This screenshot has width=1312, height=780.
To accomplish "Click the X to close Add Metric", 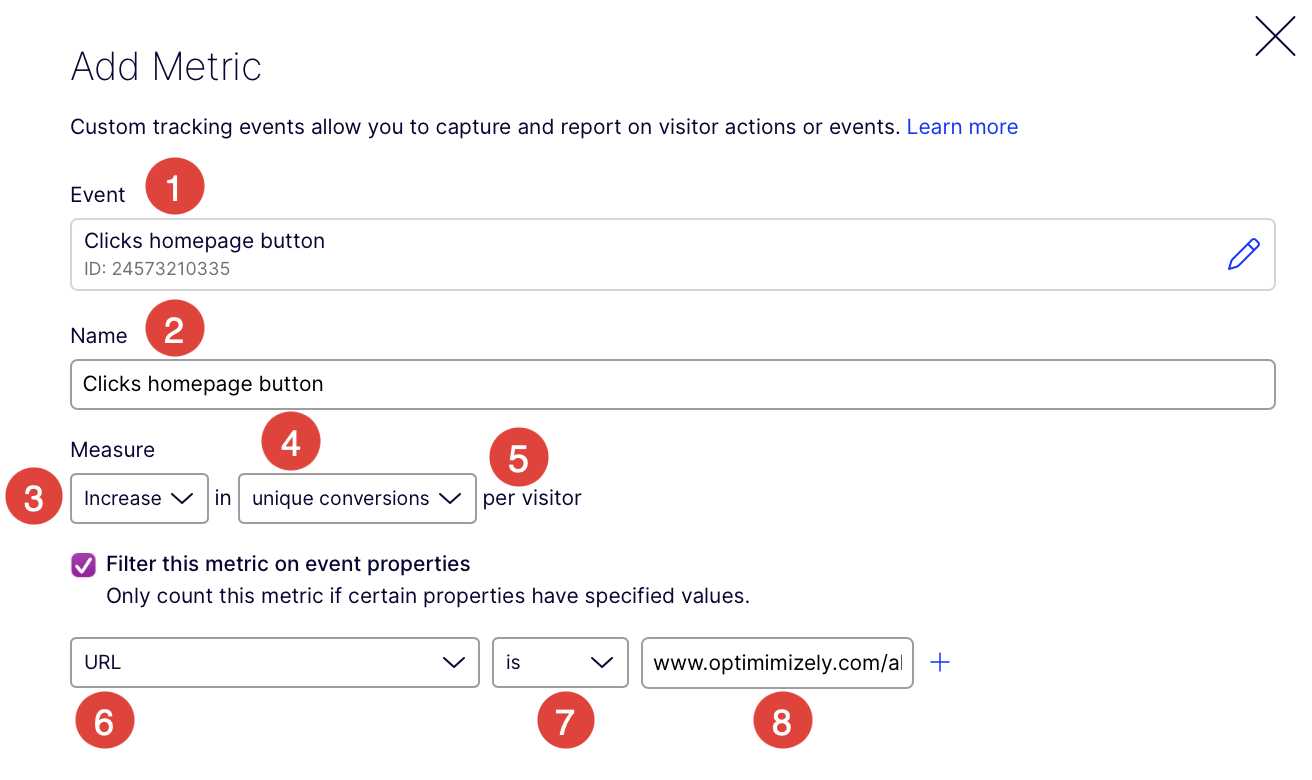I will click(1274, 36).
